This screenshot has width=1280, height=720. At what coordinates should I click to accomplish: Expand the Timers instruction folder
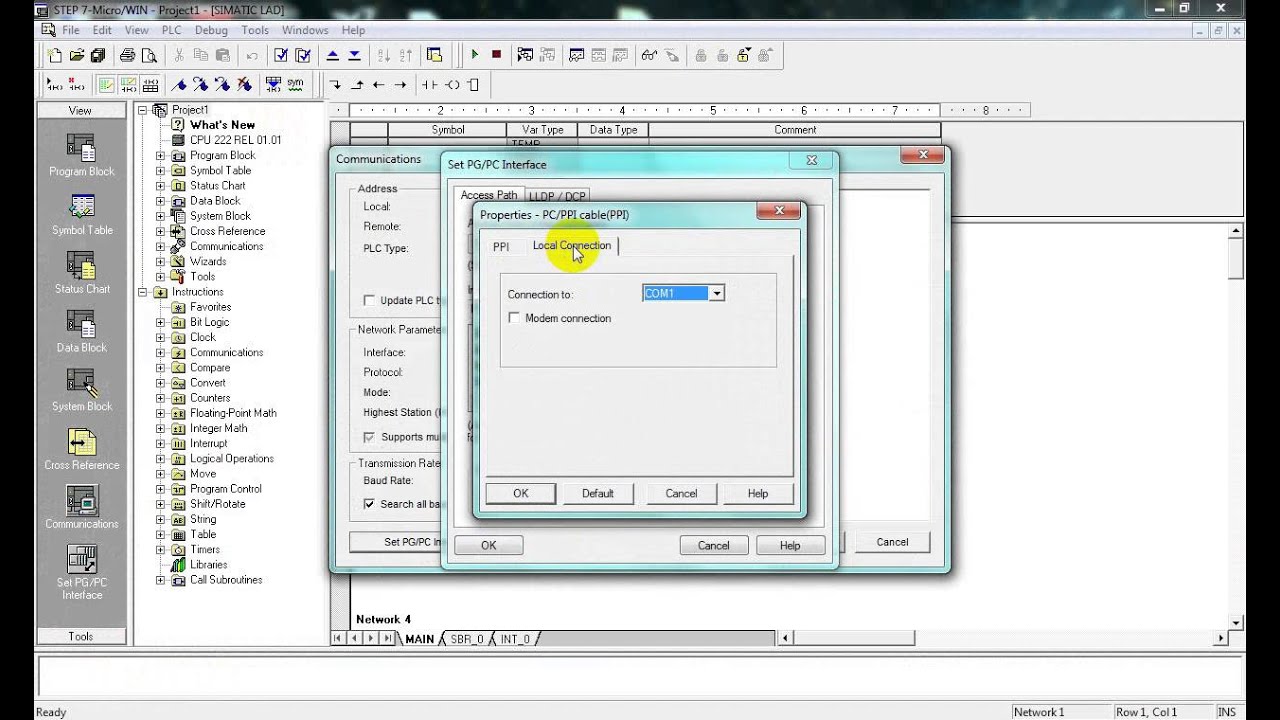[160, 550]
